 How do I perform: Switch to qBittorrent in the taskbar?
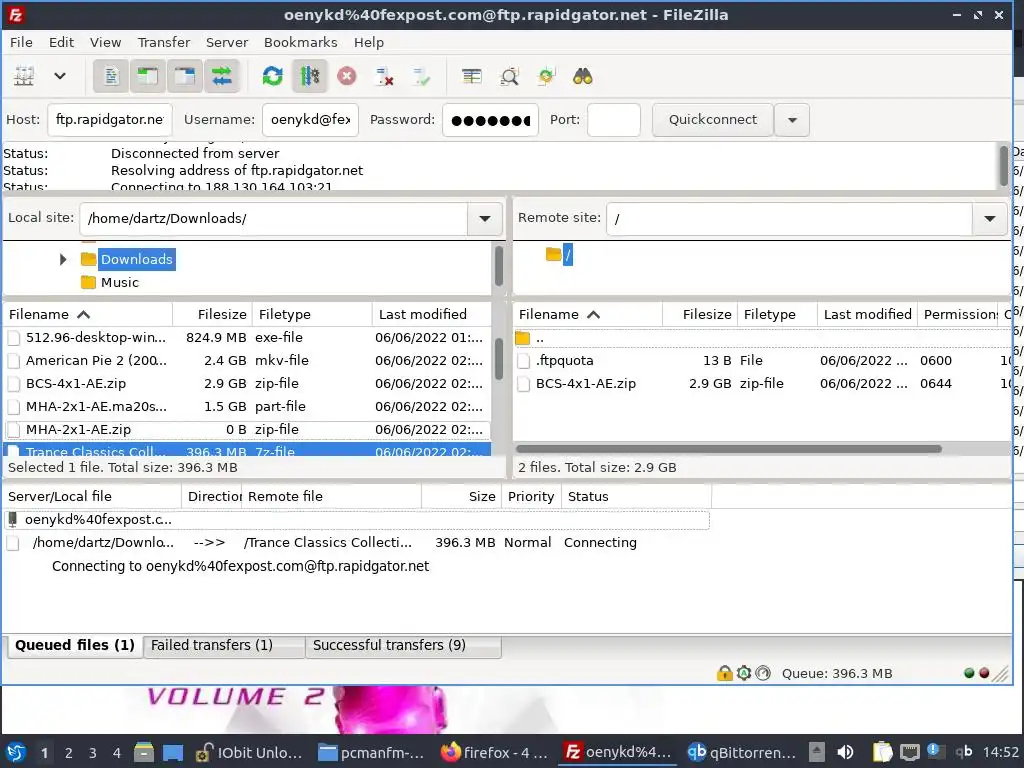coord(741,752)
